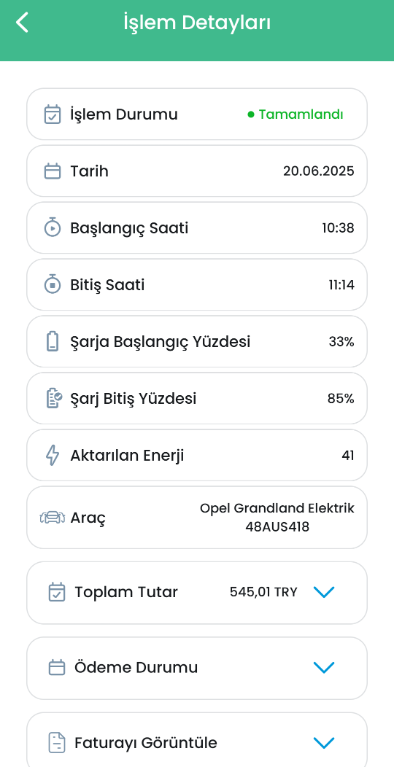Click the İşlem Detayları header title
This screenshot has height=767, width=394.
(197, 23)
